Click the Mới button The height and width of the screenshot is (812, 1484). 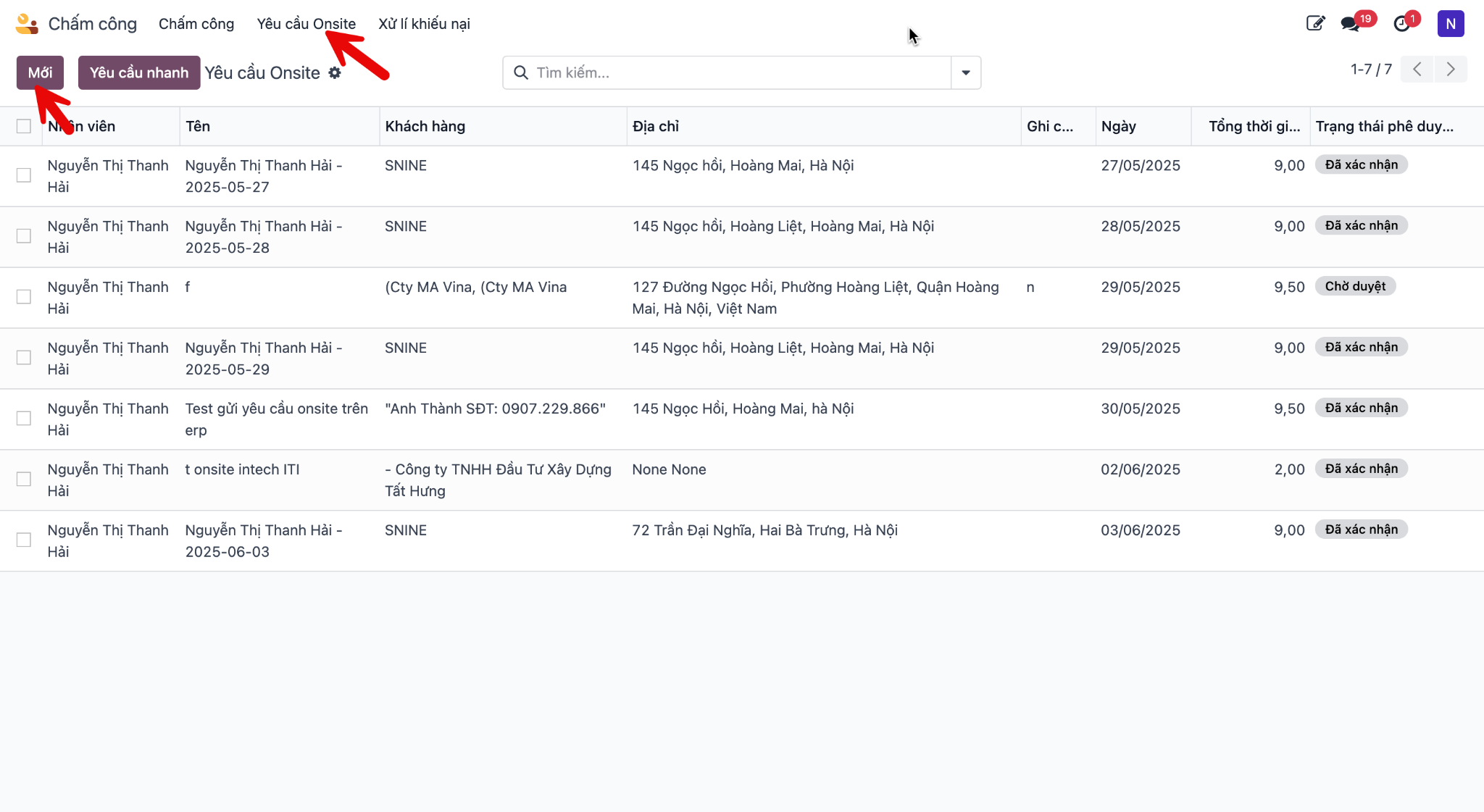click(40, 72)
